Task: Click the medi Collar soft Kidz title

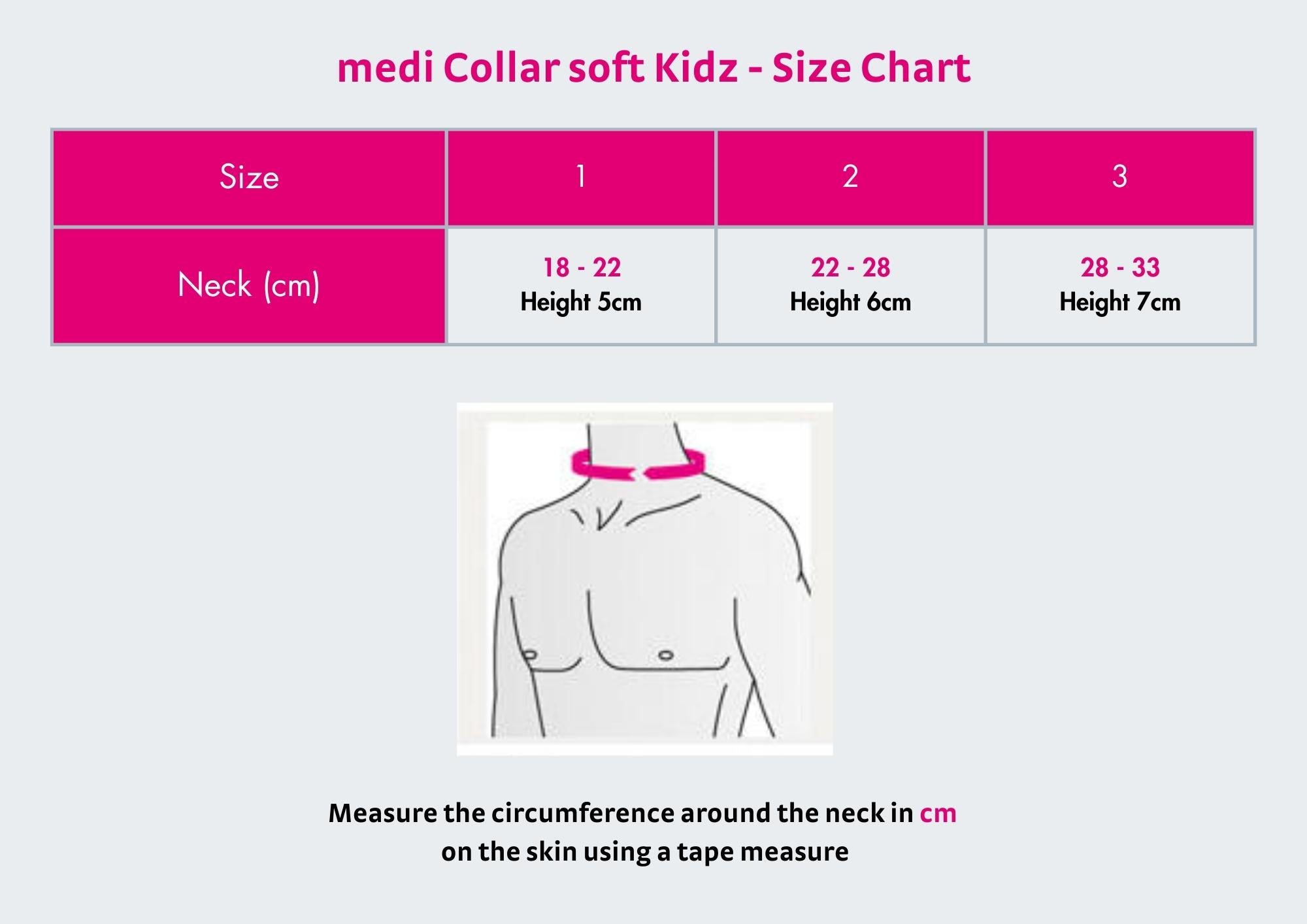Action: [x=653, y=68]
